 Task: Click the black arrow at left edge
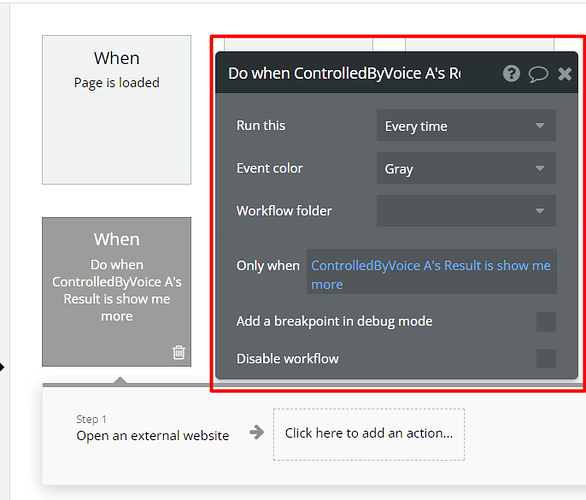point(2,367)
